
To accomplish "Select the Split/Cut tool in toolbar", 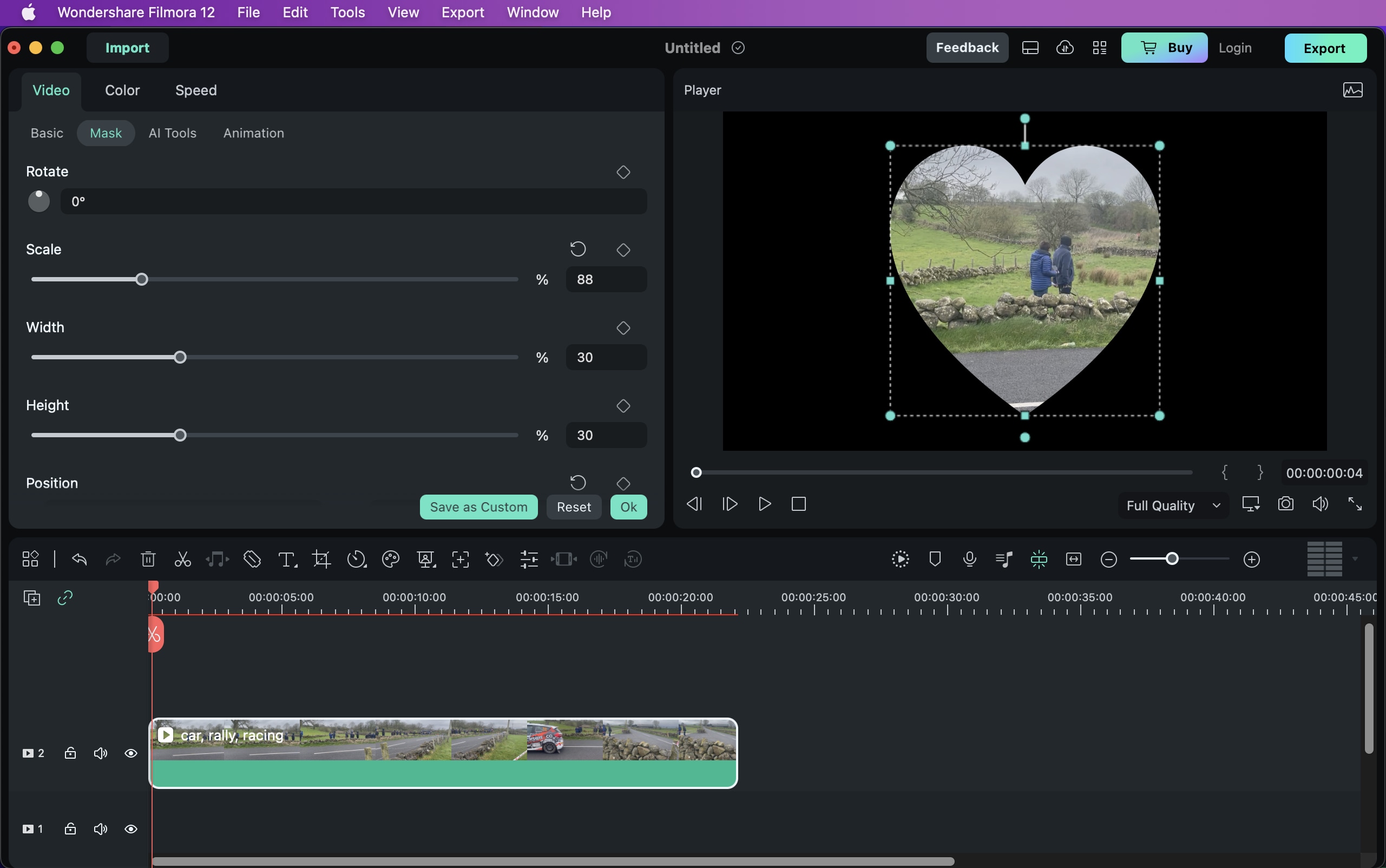I will pyautogui.click(x=180, y=558).
